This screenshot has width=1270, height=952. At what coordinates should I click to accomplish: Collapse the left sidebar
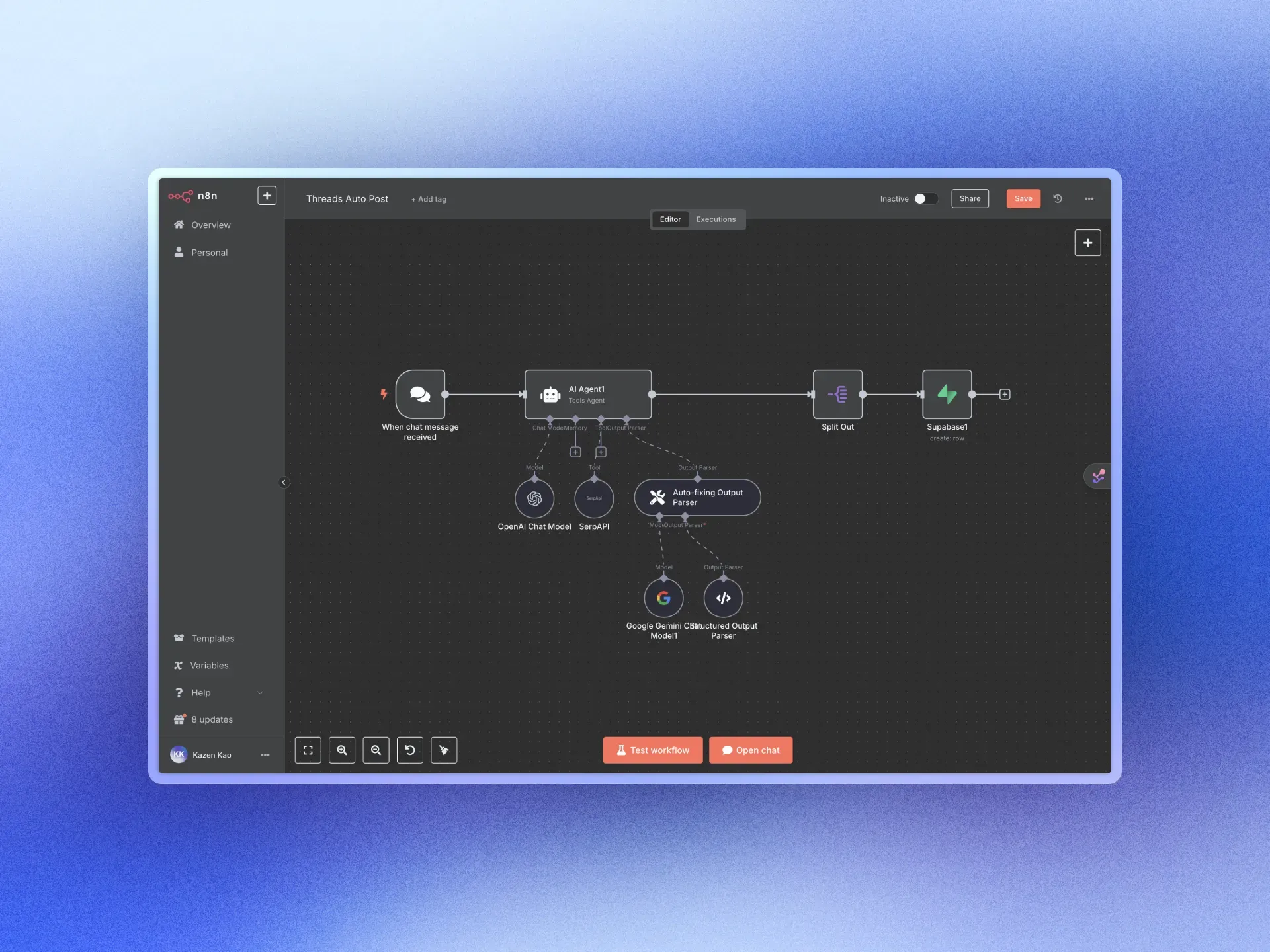[284, 483]
